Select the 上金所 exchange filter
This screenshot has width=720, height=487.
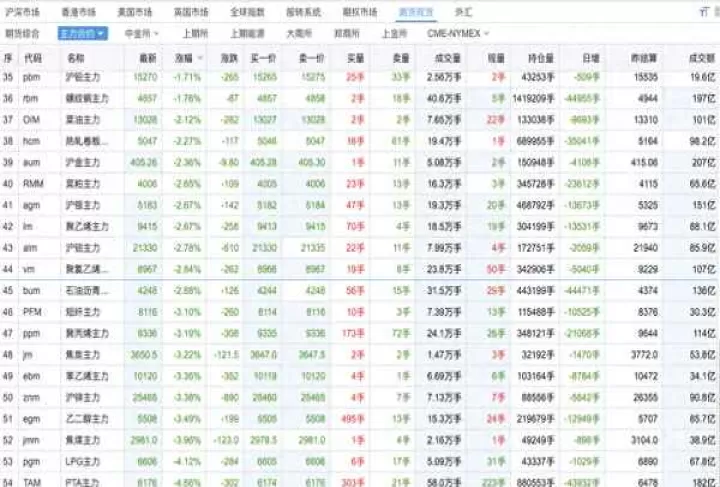tap(394, 34)
